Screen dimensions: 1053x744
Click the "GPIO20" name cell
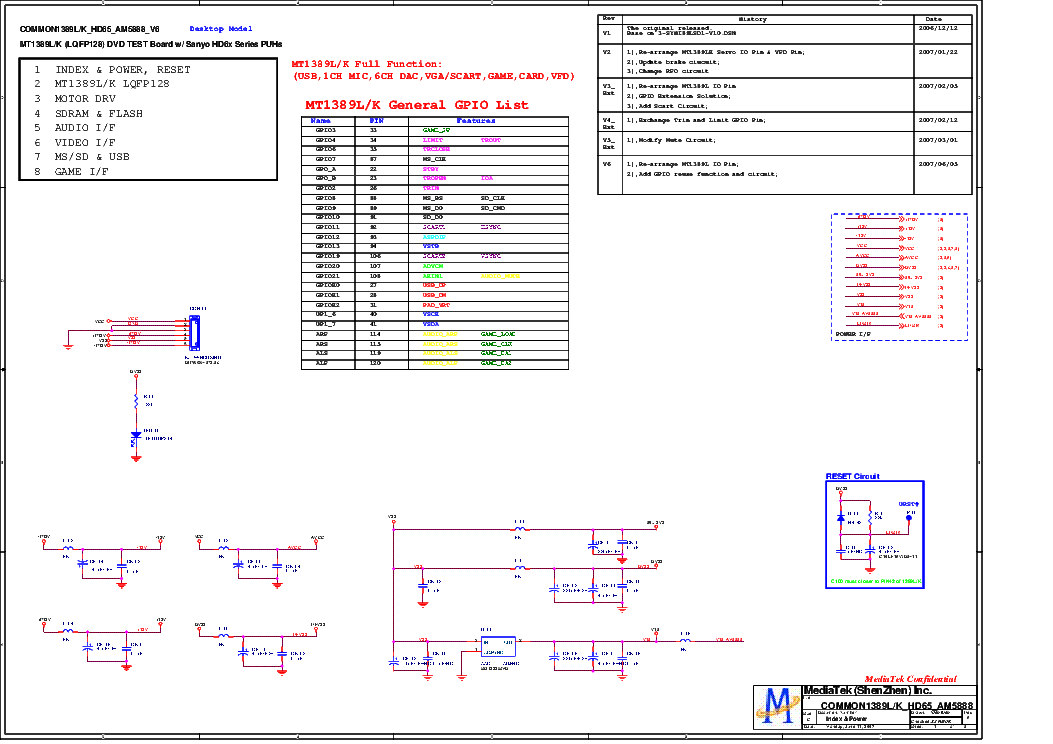328,266
